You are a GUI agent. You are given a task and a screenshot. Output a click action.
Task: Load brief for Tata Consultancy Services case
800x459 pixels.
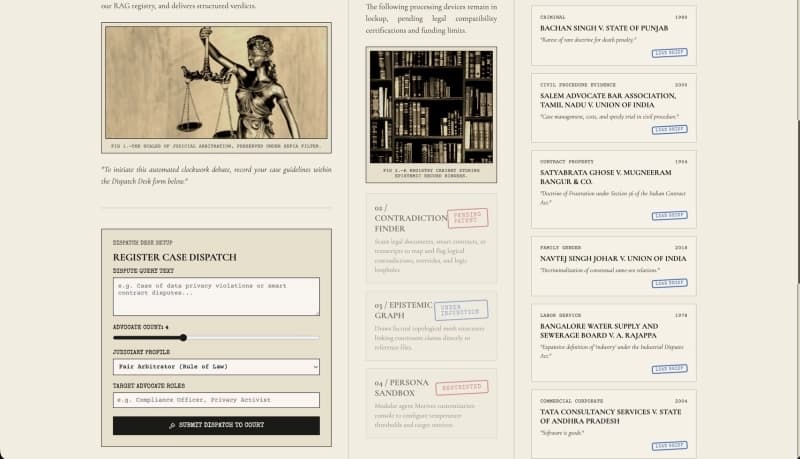669,446
